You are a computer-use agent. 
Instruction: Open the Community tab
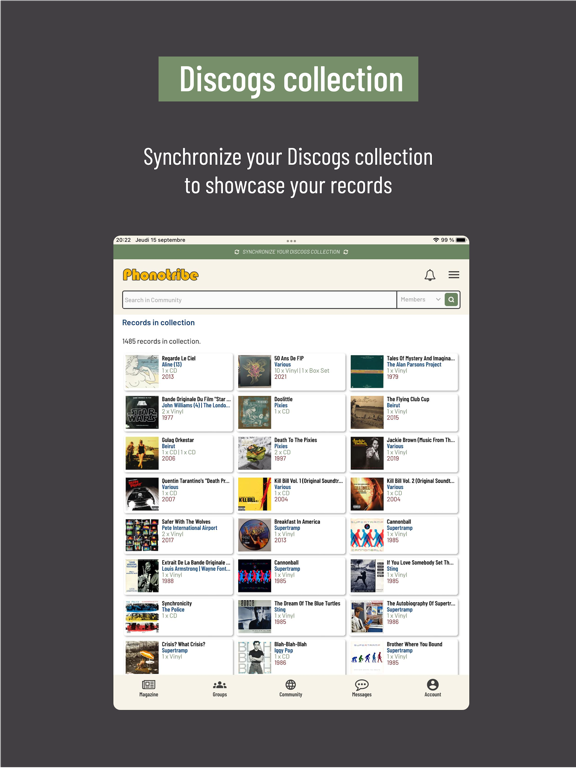point(290,688)
